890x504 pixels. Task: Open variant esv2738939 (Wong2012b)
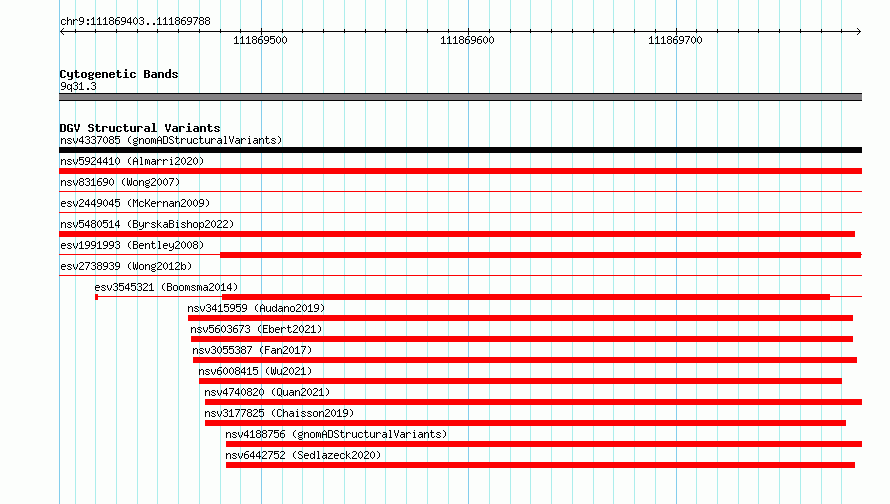126,266
